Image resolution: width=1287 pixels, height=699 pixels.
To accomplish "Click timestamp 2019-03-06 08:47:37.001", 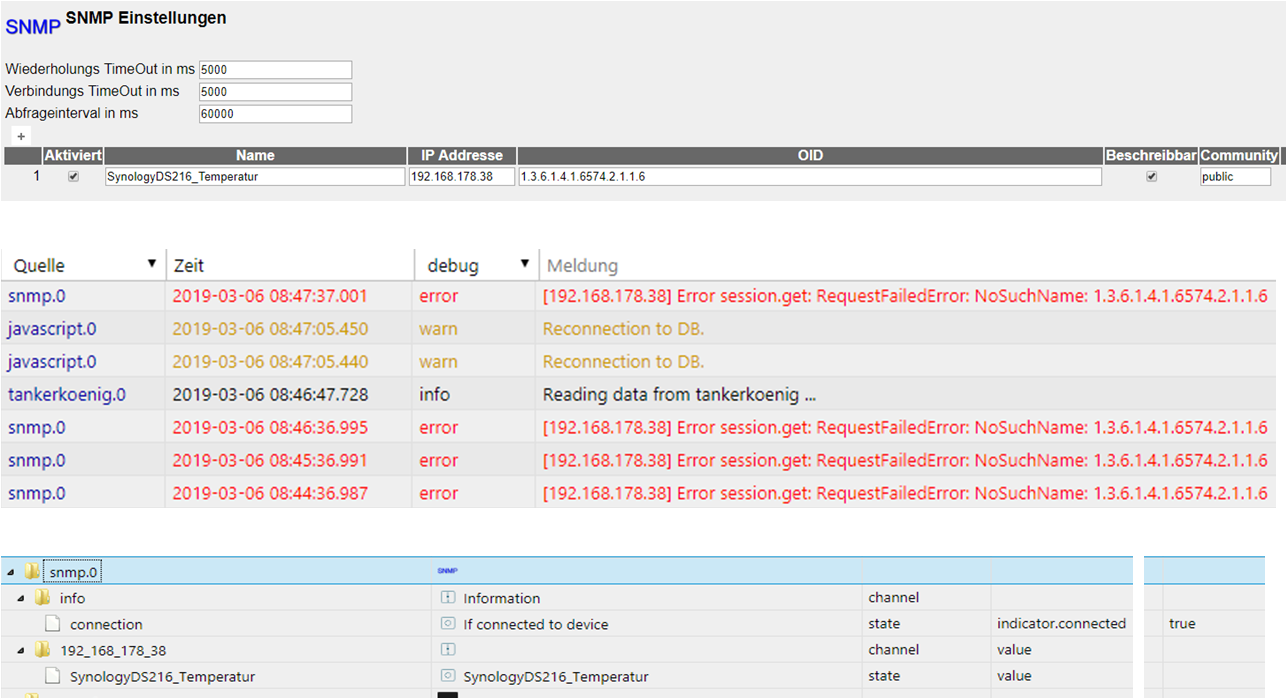I will [270, 296].
